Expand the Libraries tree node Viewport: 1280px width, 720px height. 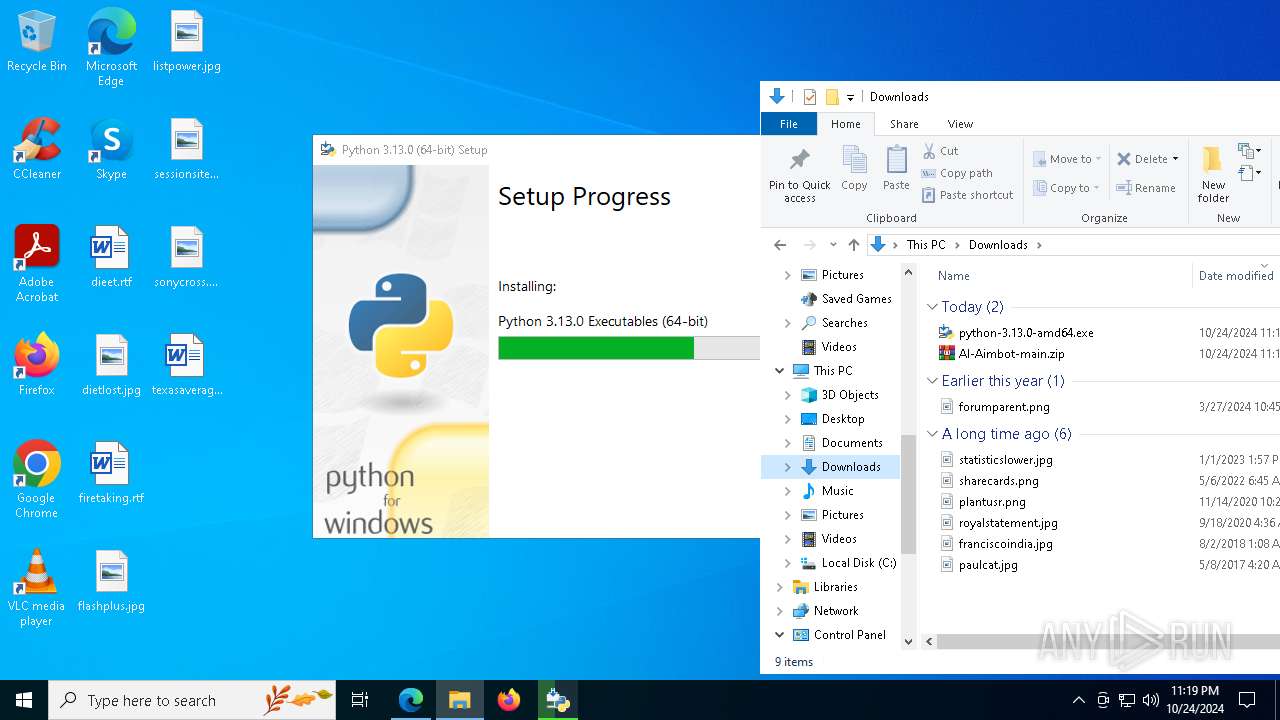779,587
